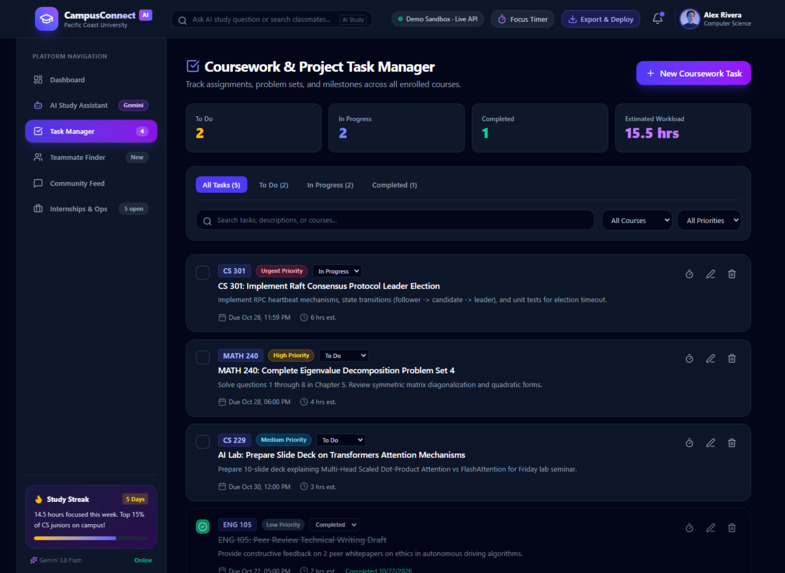Screen dimensions: 785x573
Task: Click the task manager heading checkbox icon
Action: (193, 66)
